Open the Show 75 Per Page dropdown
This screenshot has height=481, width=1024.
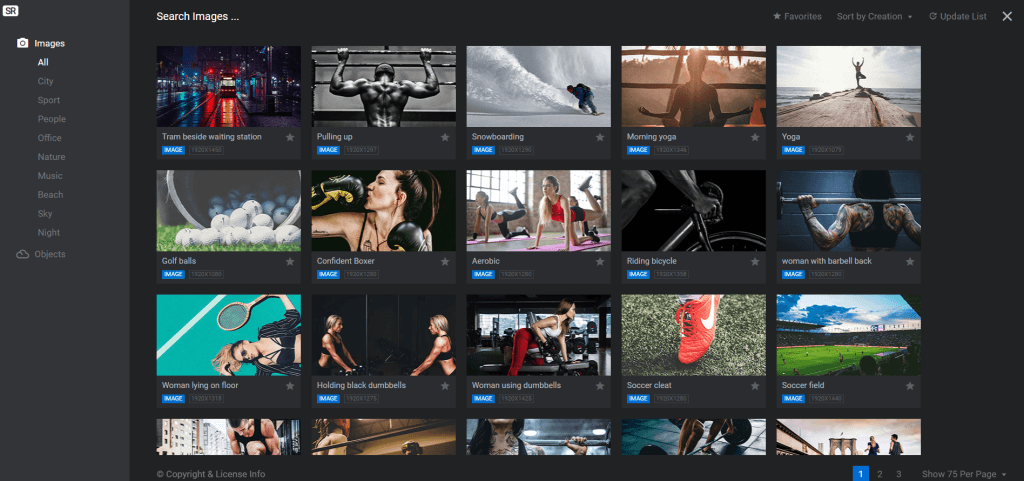(964, 474)
